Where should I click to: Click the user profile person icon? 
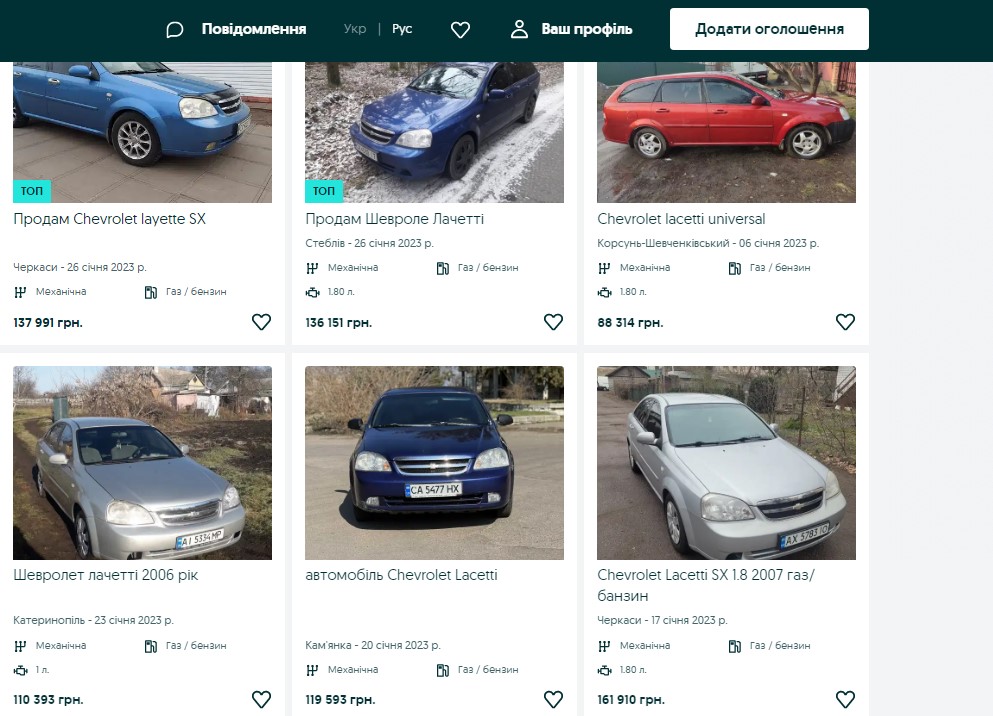tap(519, 29)
